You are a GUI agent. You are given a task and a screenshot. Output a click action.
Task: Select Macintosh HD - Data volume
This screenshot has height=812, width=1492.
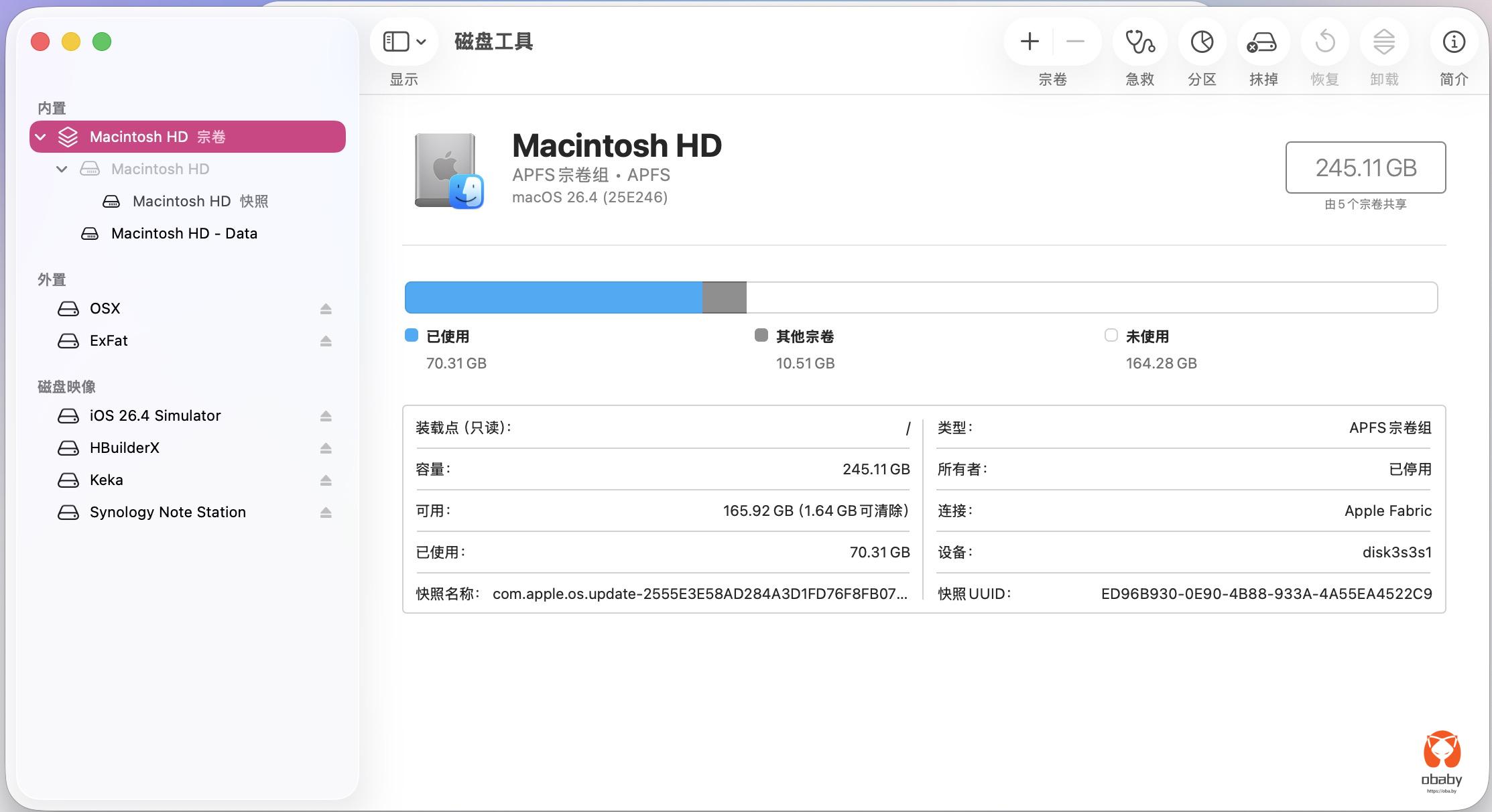[184, 234]
